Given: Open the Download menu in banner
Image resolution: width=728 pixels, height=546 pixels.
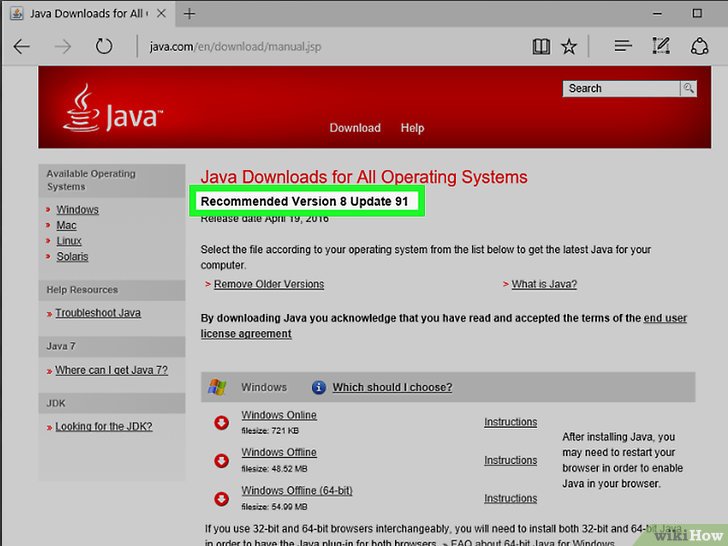Looking at the screenshot, I should click(x=355, y=128).
